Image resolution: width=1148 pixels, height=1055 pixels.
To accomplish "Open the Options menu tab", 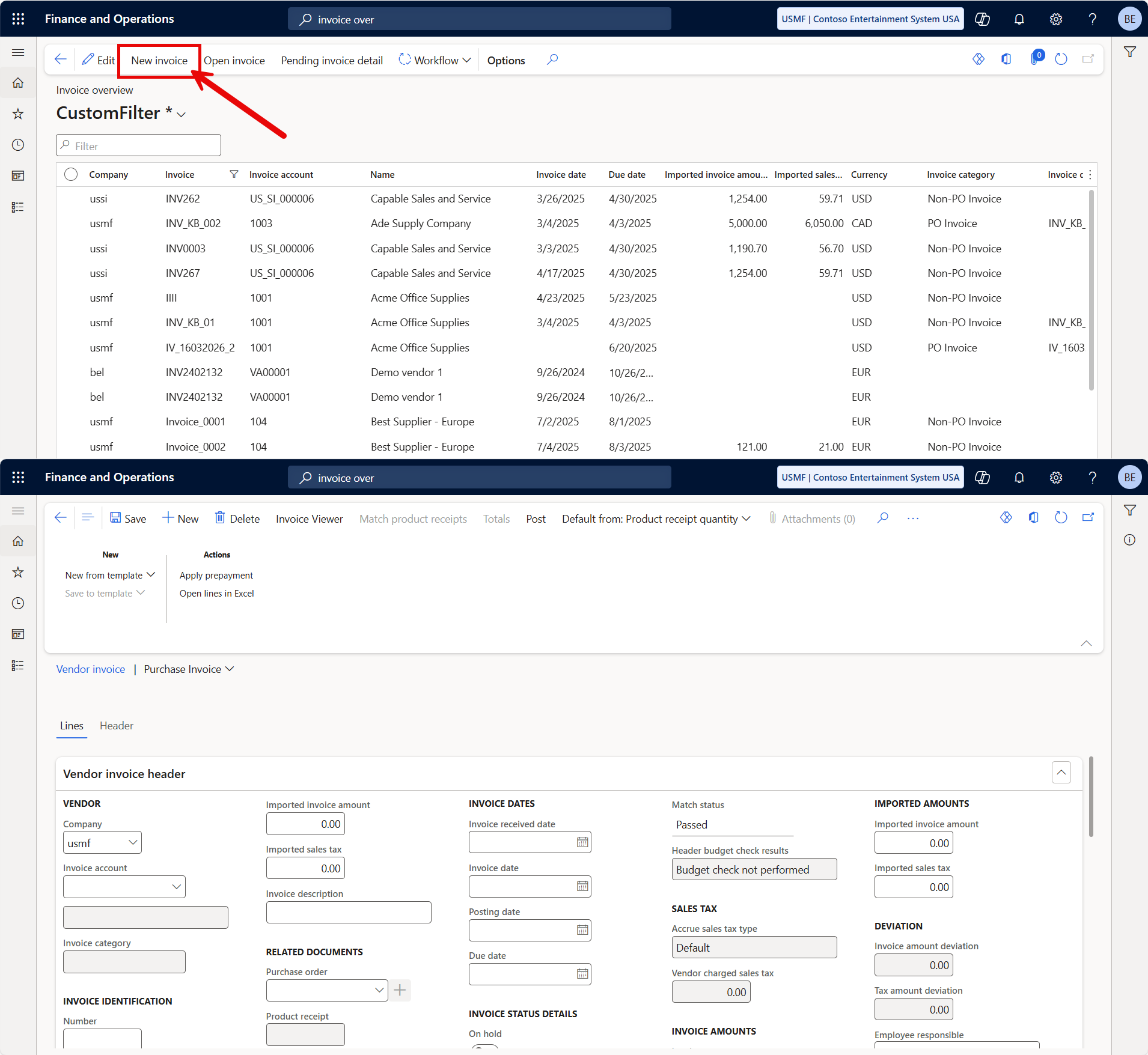I will click(506, 60).
